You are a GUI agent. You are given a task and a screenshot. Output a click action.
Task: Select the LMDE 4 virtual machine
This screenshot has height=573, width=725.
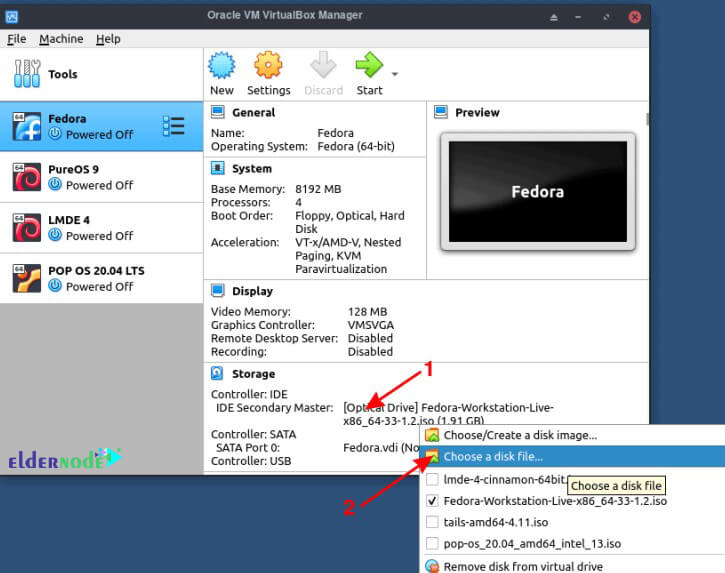(101, 228)
